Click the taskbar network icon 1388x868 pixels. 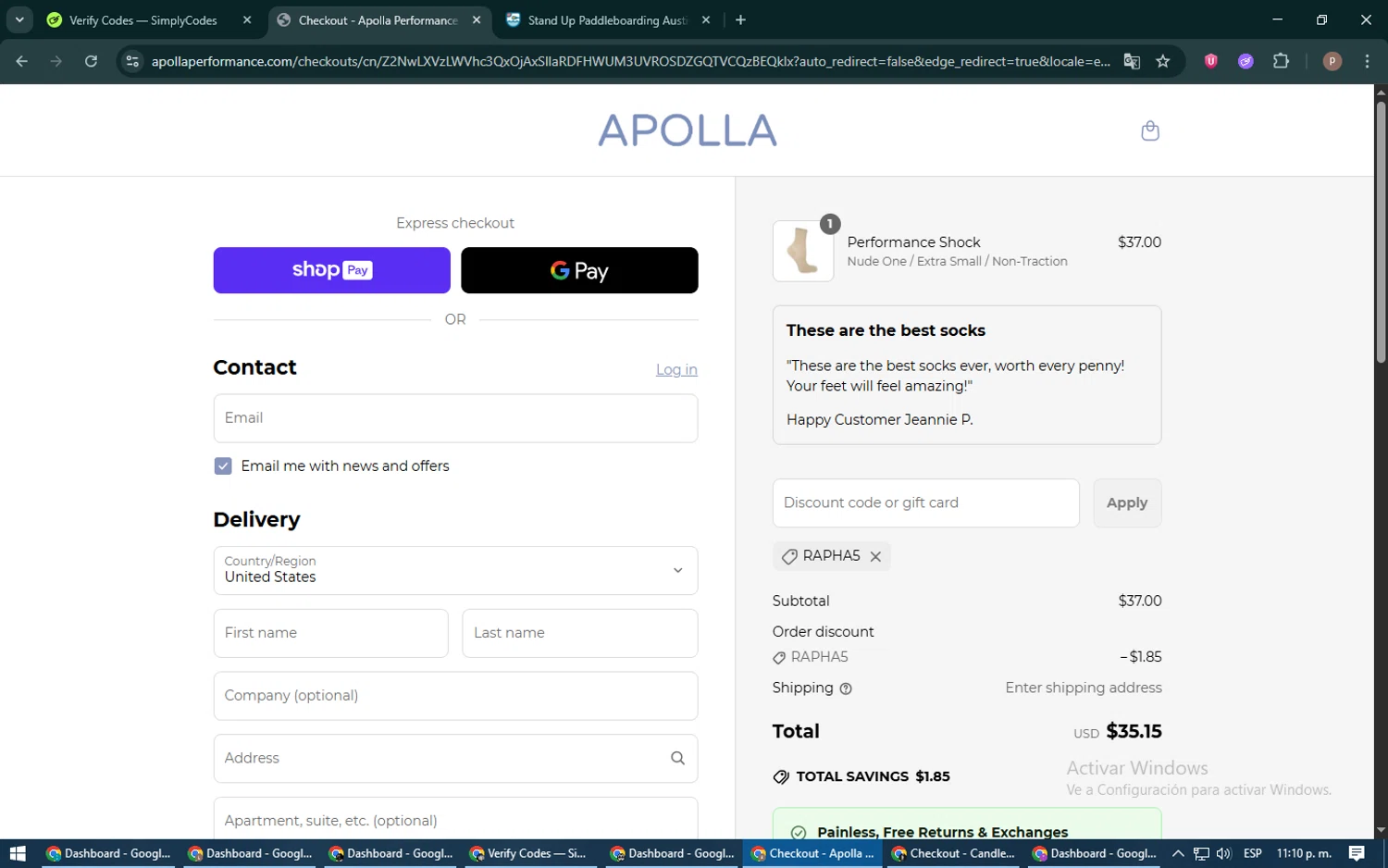point(1201,853)
